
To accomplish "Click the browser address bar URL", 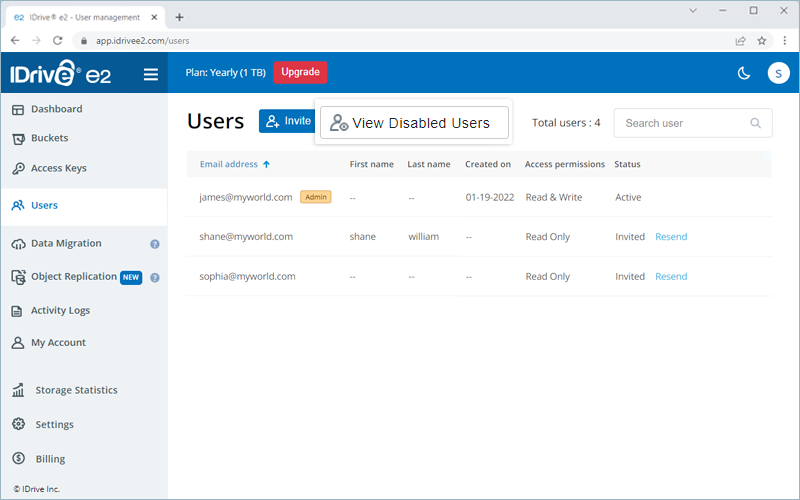I will (142, 41).
